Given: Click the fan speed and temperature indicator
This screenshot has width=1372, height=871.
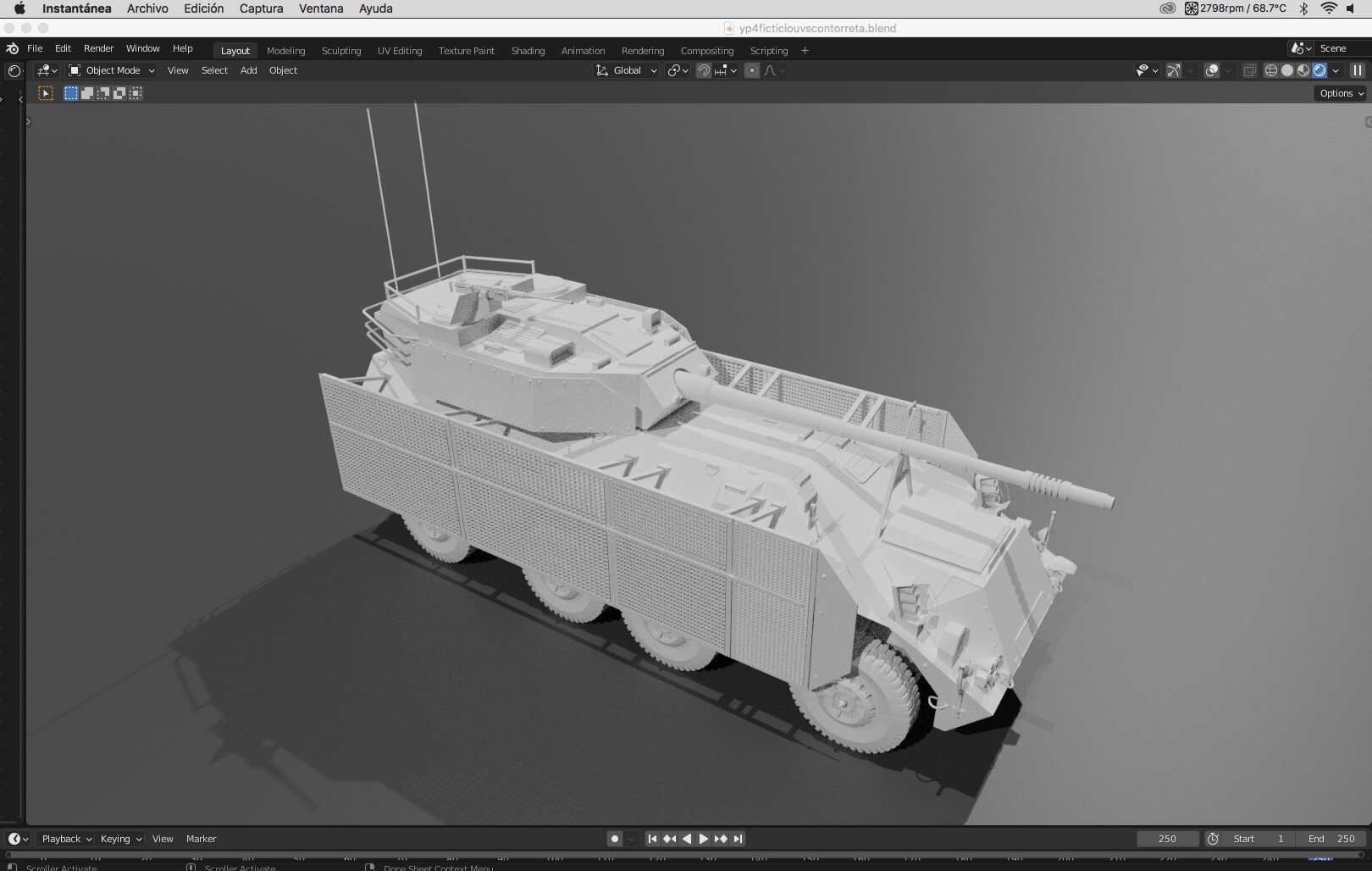Looking at the screenshot, I should (x=1236, y=8).
